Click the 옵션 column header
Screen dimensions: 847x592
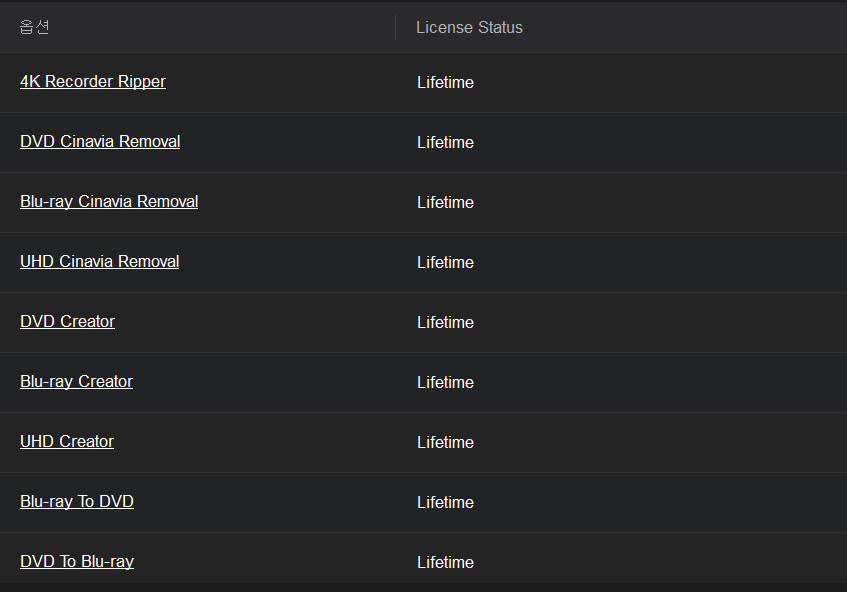34,27
